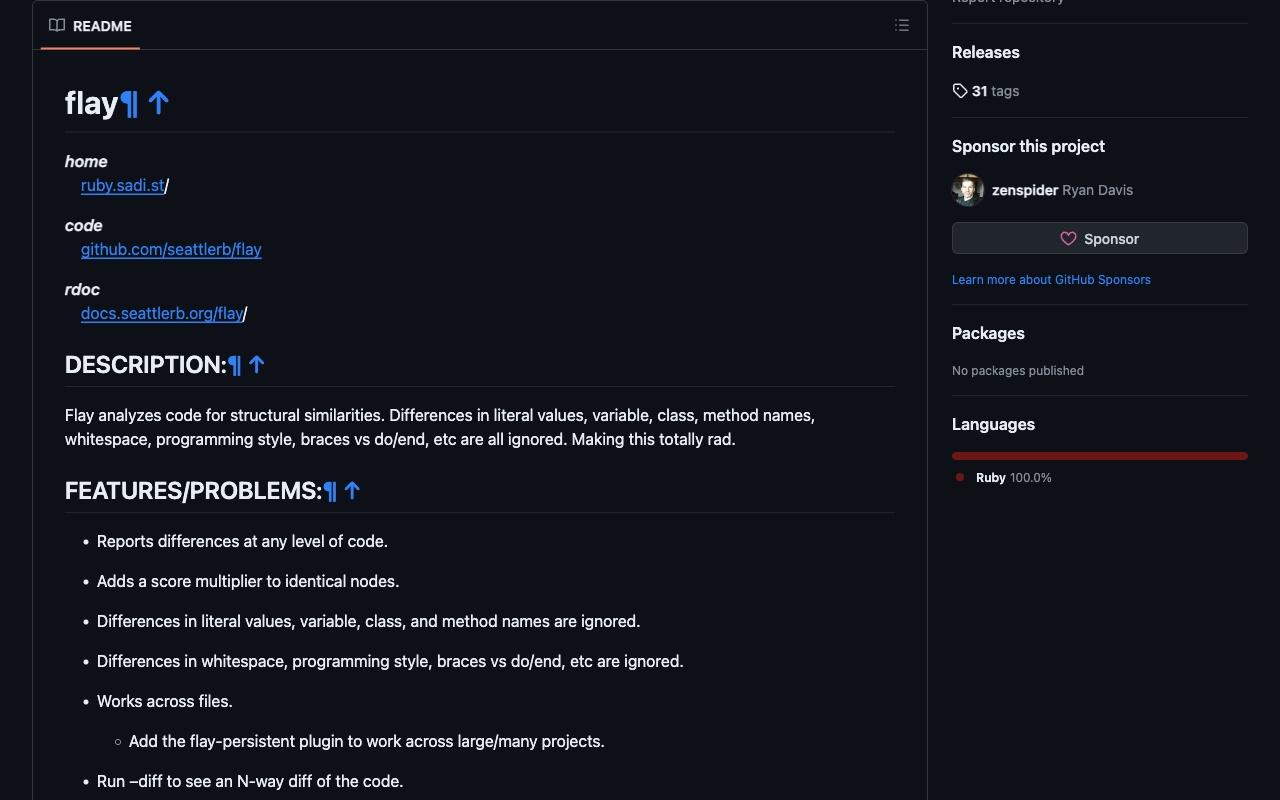
Task: Open the Releases heading link
Action: 986,52
